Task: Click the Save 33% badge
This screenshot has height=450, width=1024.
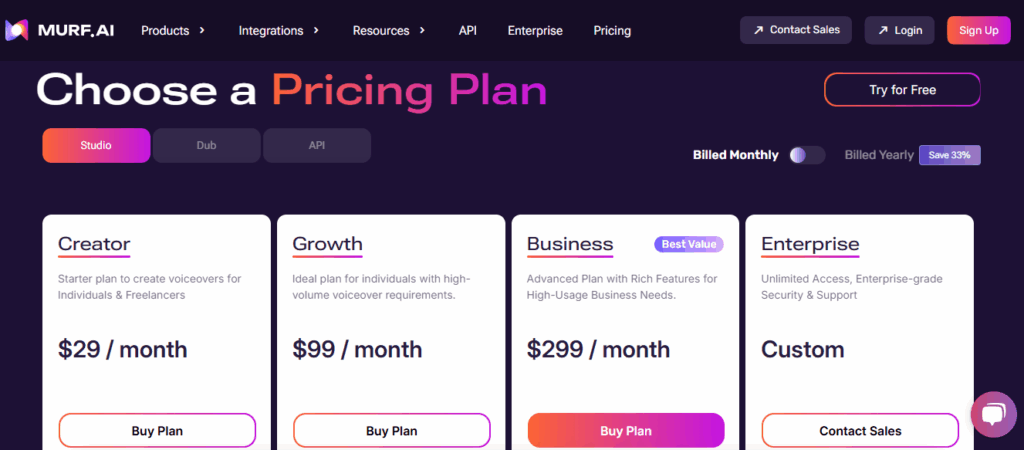Action: [x=949, y=155]
